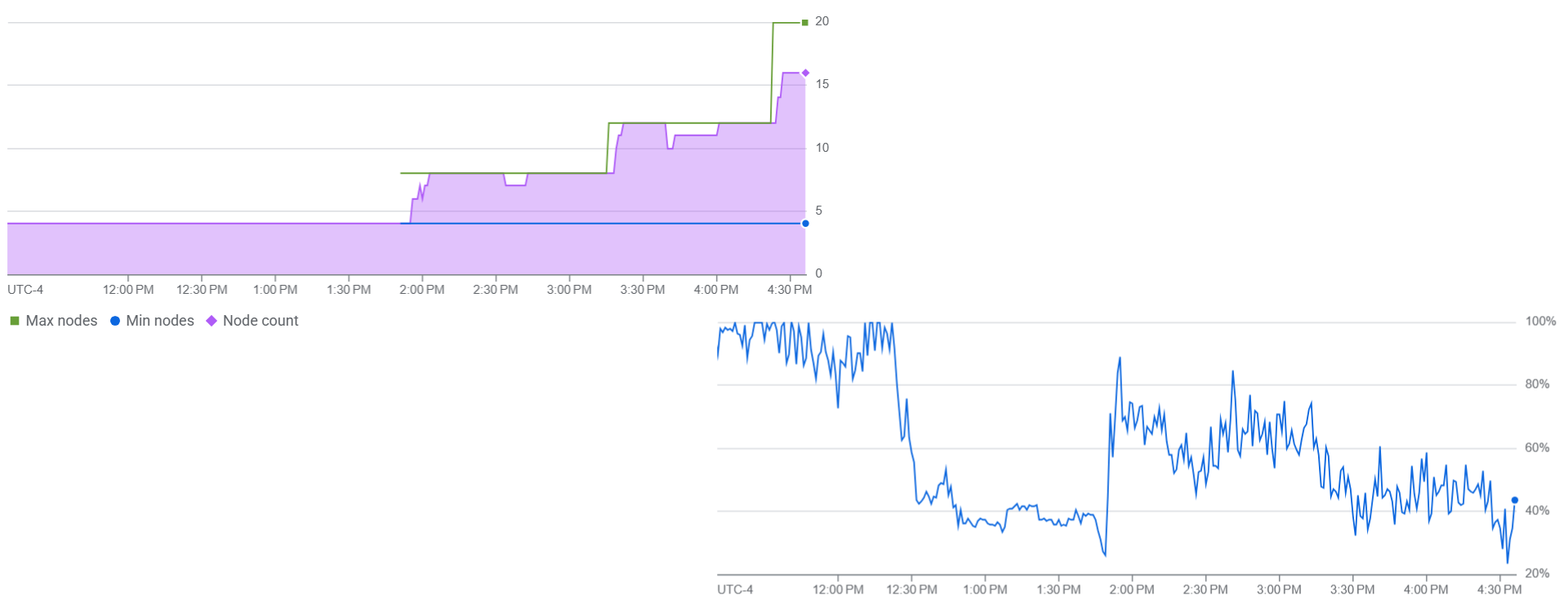Viewport: 1568px width, 604px height.
Task: Select the 80% label on percentage chart
Action: pyautogui.click(x=1537, y=384)
